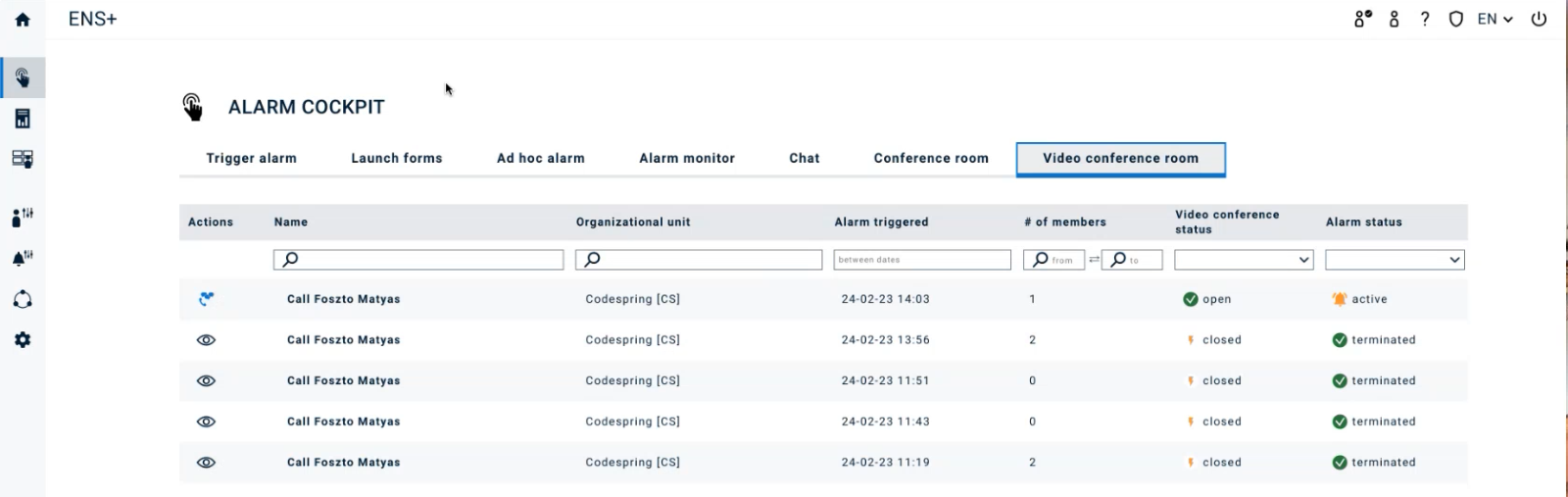The image size is (1568, 497).
Task: Open the calculator-like sidebar icon
Action: (x=23, y=119)
